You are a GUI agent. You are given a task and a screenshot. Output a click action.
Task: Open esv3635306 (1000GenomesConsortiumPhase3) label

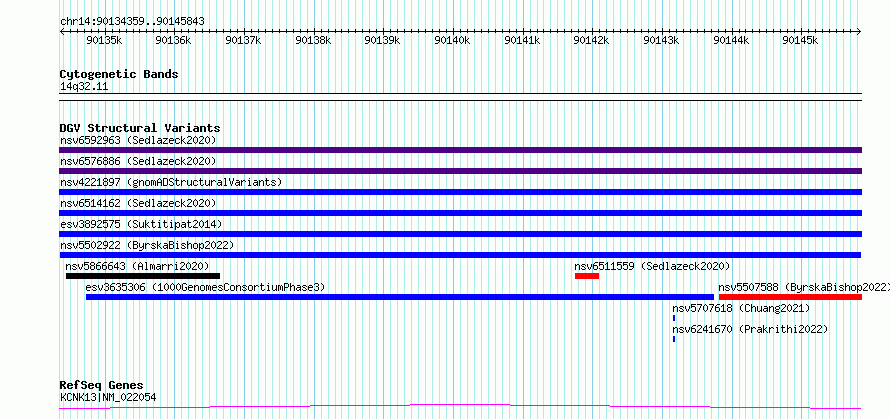pyautogui.click(x=205, y=287)
